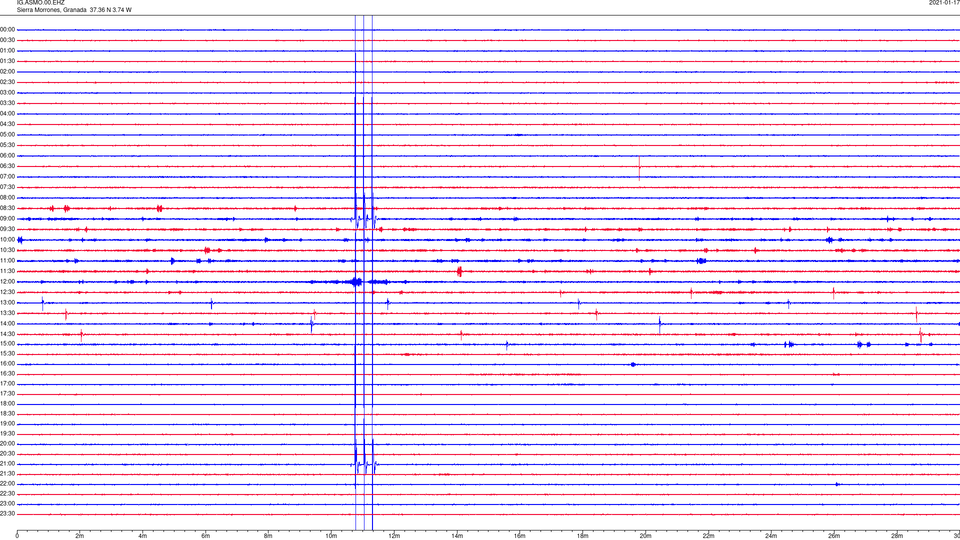This screenshot has height=540, width=960.
Task: Choose the 23:30 time label
Action: click(7, 514)
